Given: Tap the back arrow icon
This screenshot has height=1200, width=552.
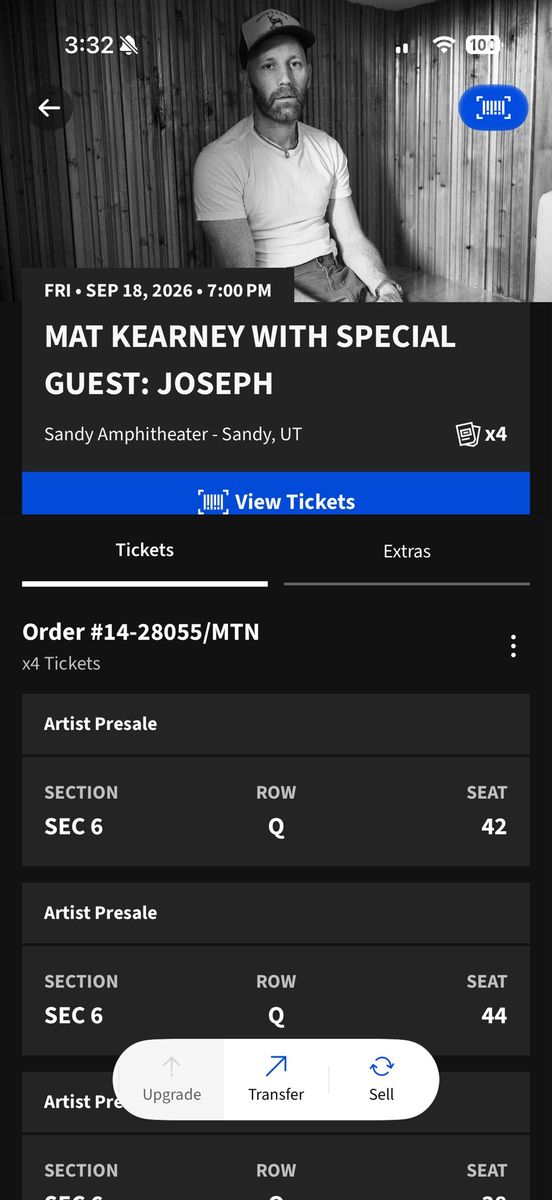Looking at the screenshot, I should point(49,108).
